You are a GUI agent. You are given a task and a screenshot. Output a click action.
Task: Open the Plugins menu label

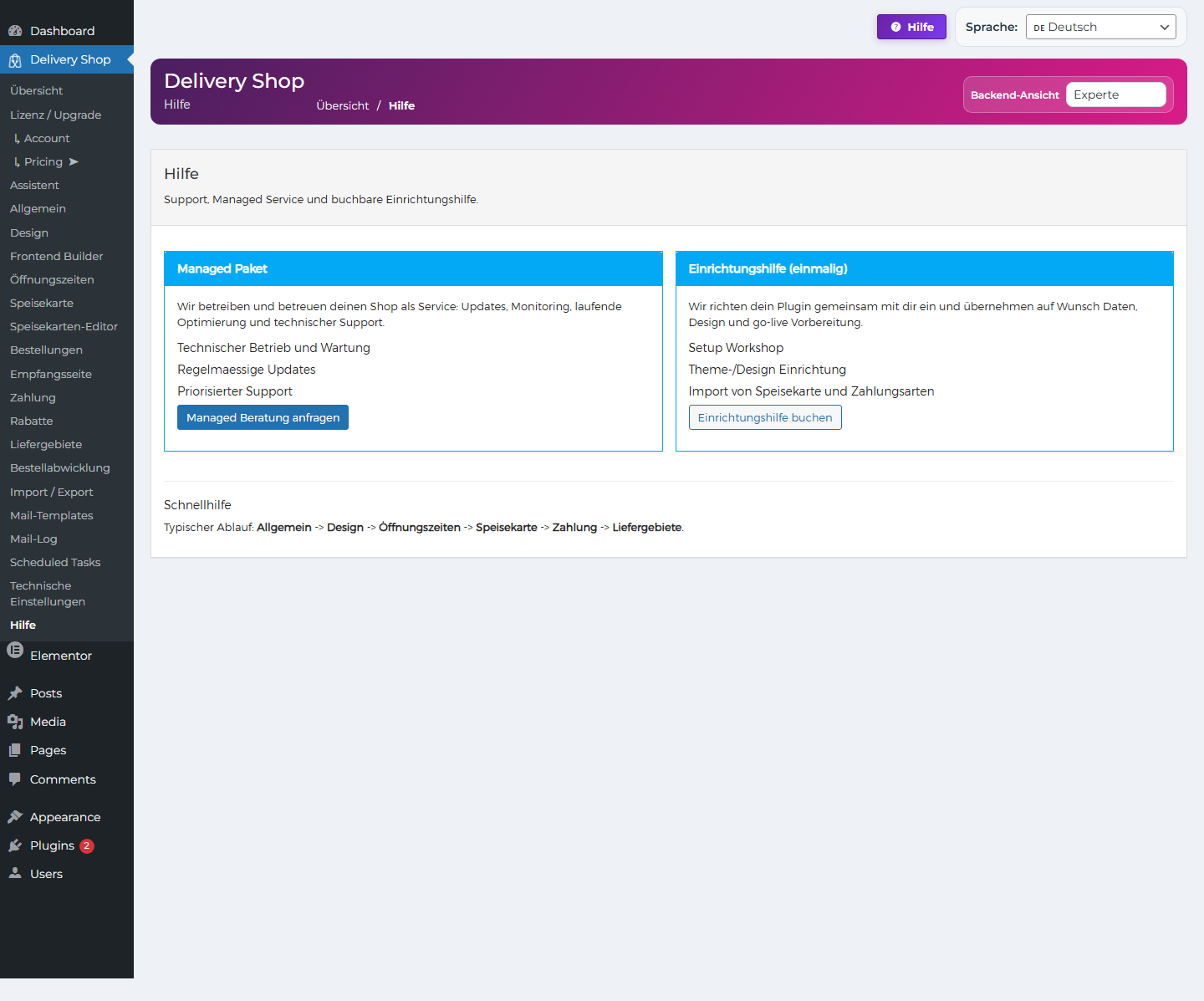pyautogui.click(x=52, y=845)
